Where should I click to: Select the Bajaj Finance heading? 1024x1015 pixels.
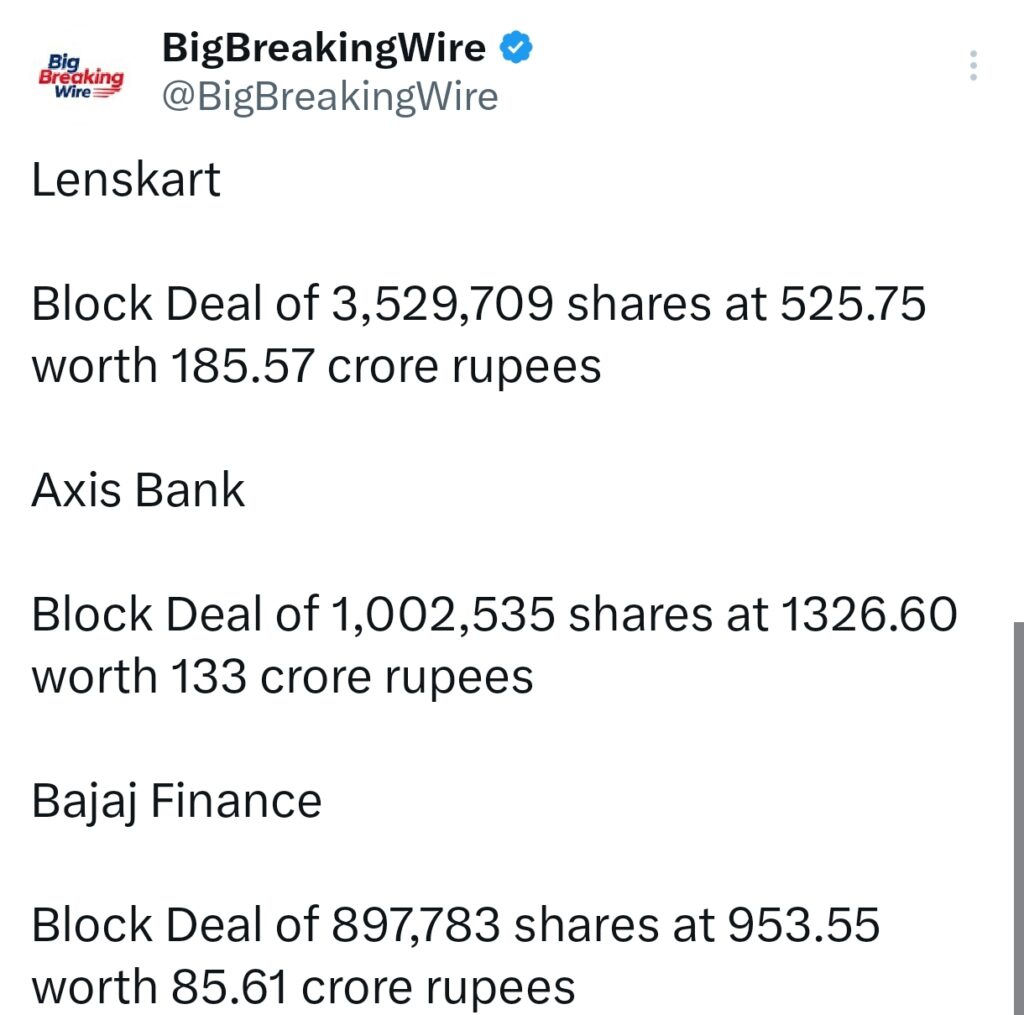(x=176, y=799)
